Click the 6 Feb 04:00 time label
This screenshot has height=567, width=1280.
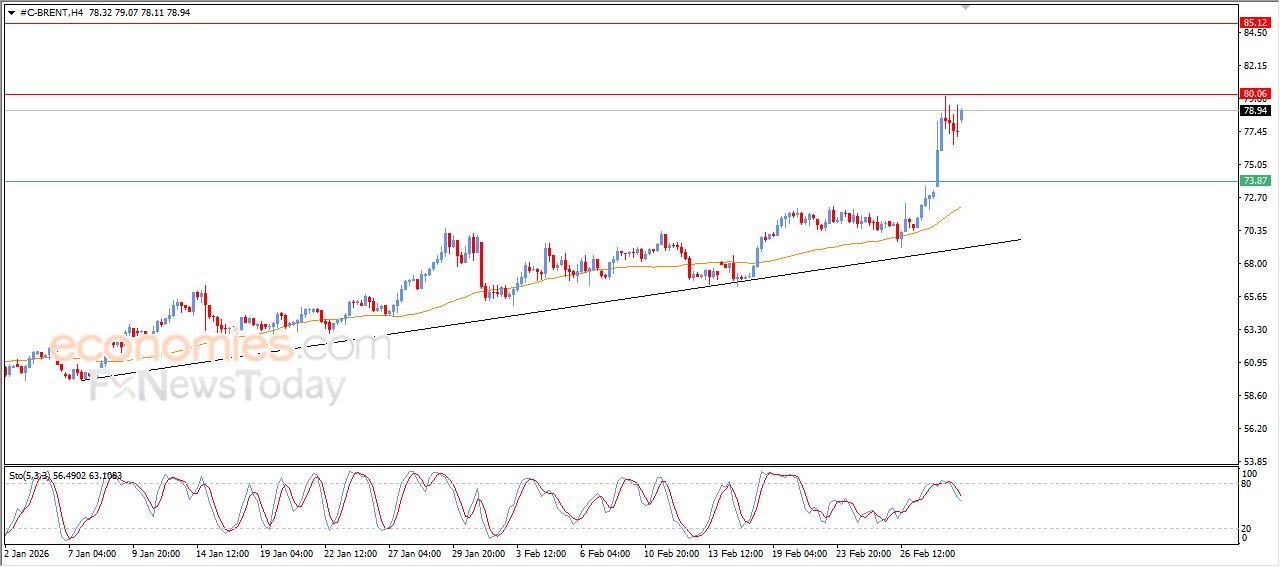point(603,552)
